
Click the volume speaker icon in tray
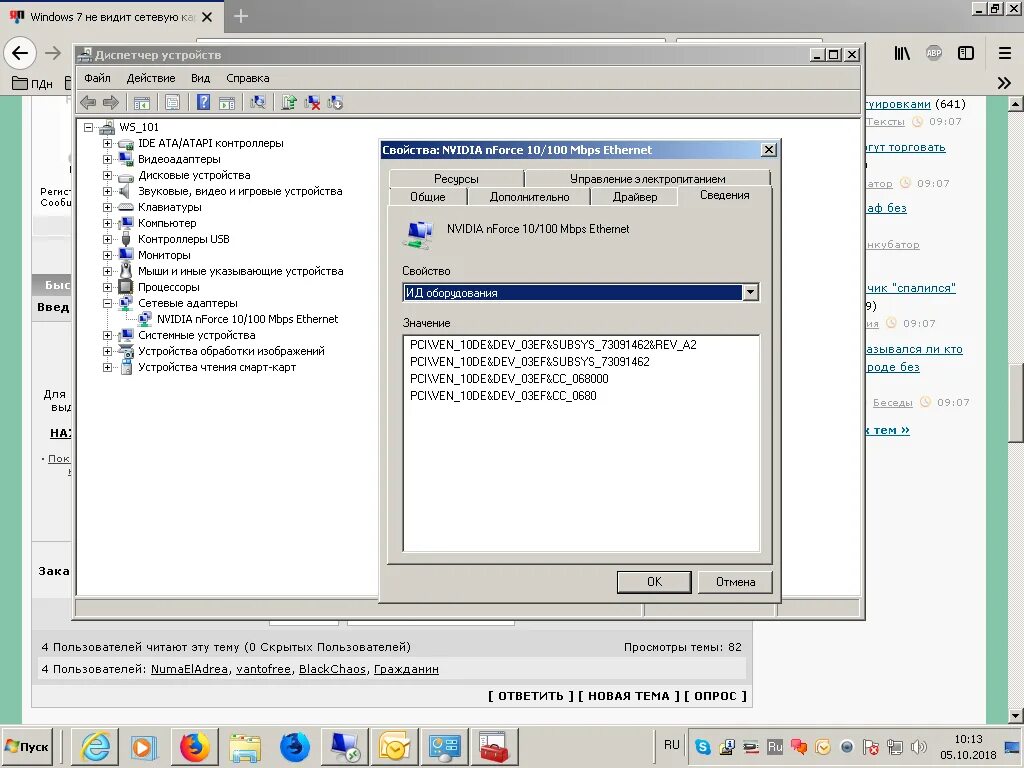918,746
